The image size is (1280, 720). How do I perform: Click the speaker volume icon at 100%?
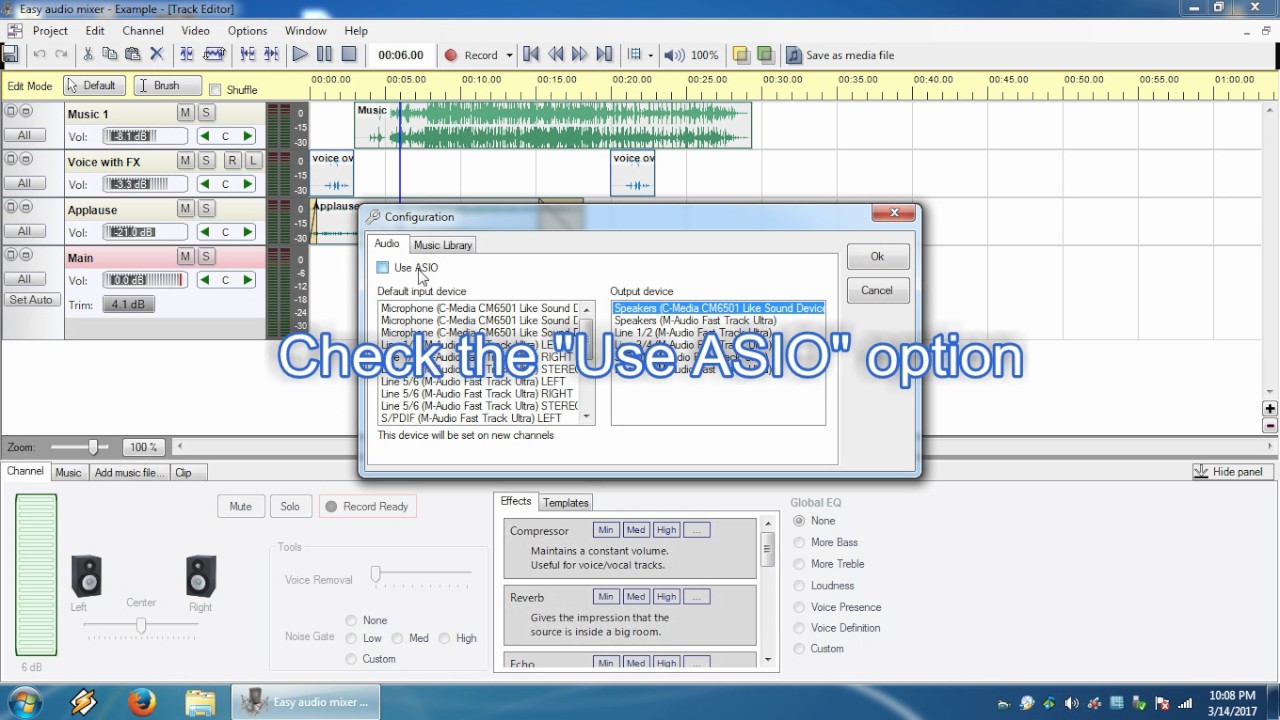675,55
